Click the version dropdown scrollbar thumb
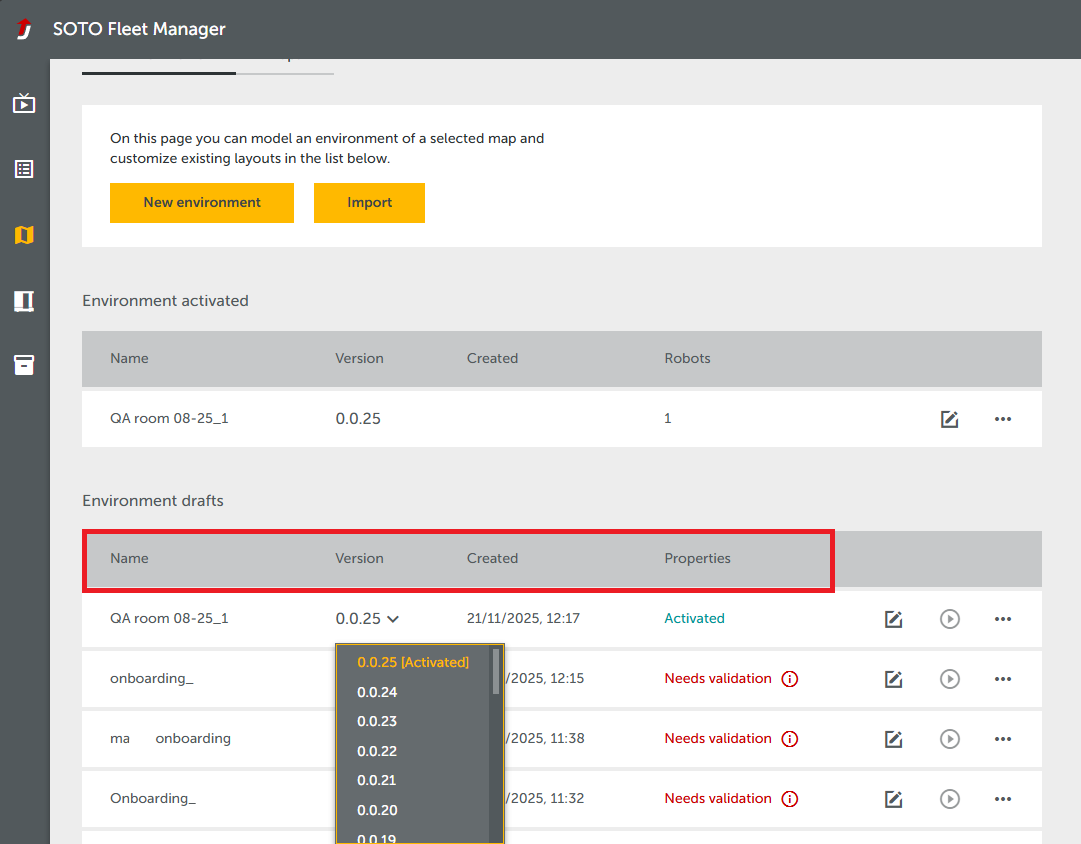Screen dimensions: 1081x844 (x=496, y=671)
